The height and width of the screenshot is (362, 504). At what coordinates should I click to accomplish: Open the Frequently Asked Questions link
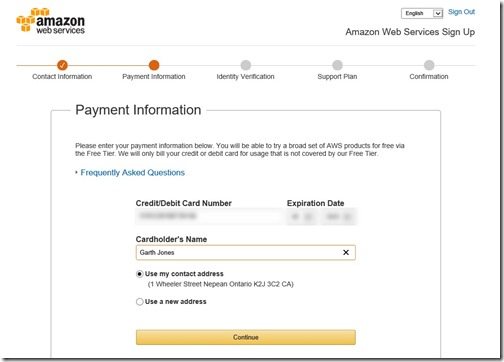point(133,172)
